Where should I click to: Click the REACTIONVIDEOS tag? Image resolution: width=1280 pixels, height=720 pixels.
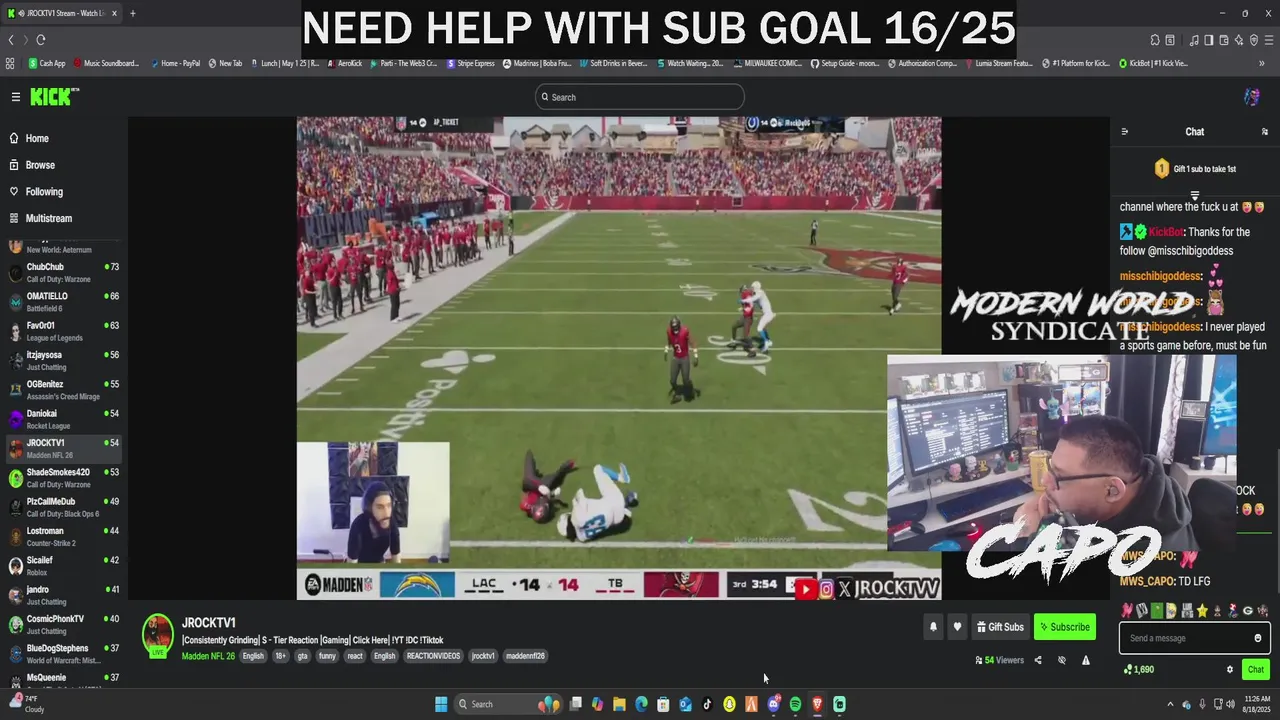[434, 656]
